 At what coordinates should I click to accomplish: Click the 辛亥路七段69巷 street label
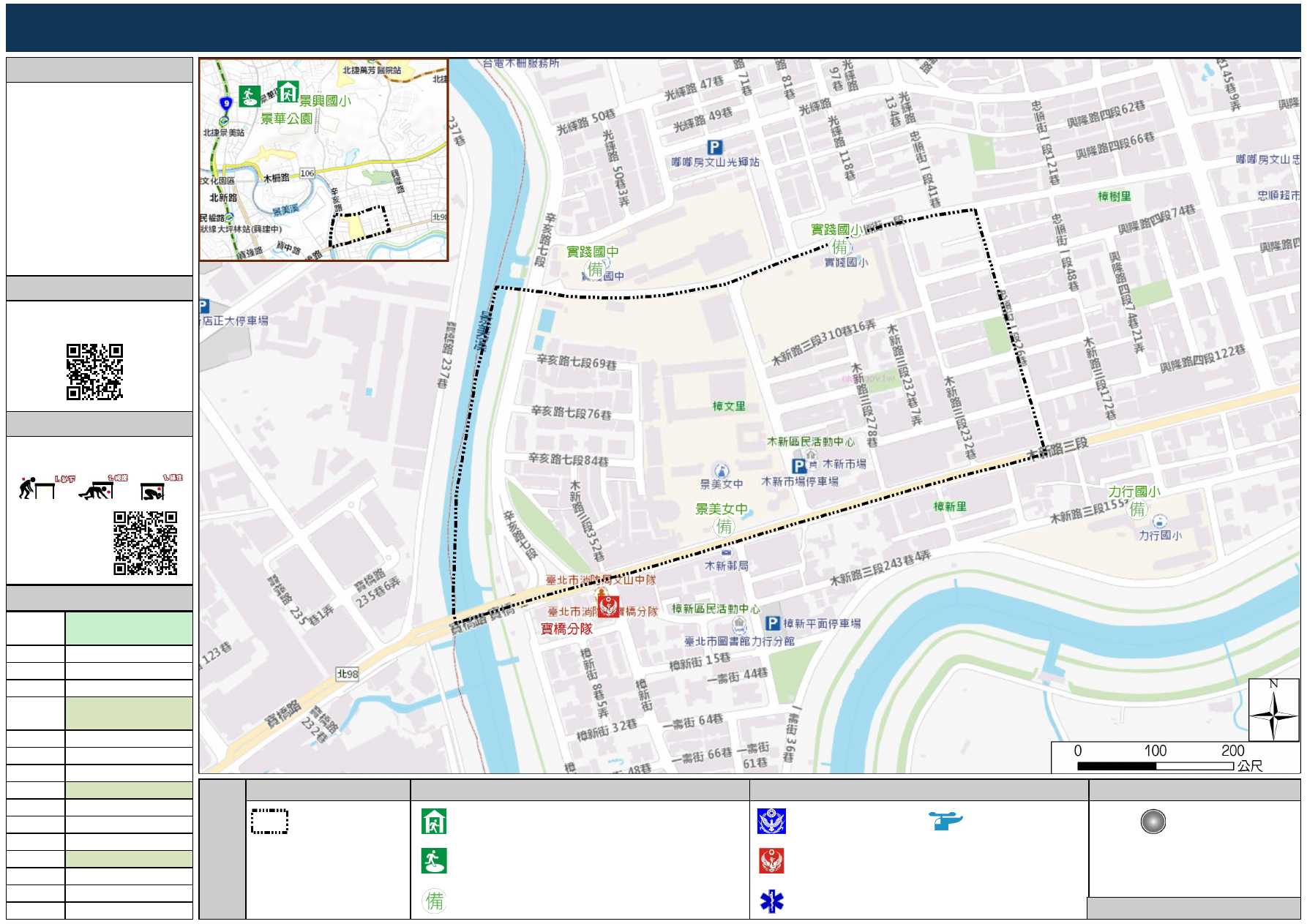(x=577, y=361)
